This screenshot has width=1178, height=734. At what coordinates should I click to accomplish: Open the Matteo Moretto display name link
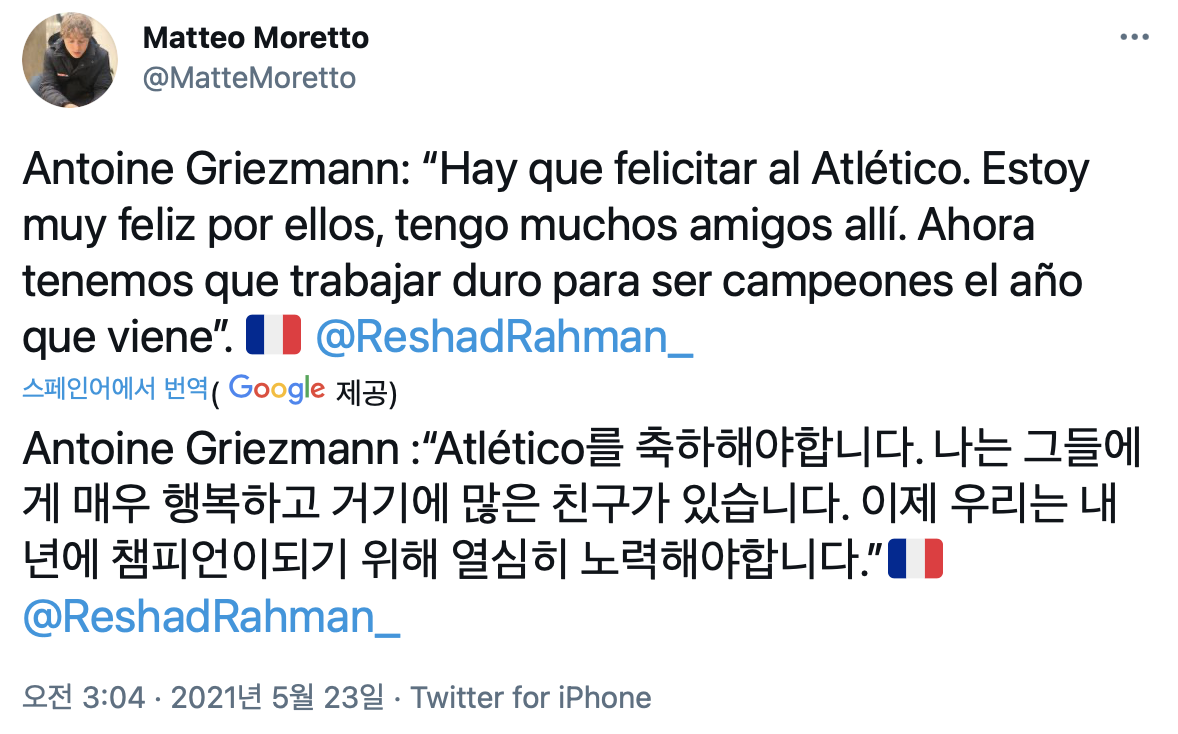[x=256, y=38]
